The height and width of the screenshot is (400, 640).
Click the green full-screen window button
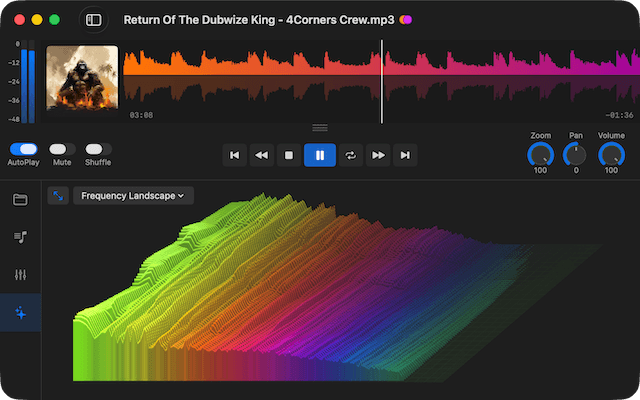pos(54,20)
